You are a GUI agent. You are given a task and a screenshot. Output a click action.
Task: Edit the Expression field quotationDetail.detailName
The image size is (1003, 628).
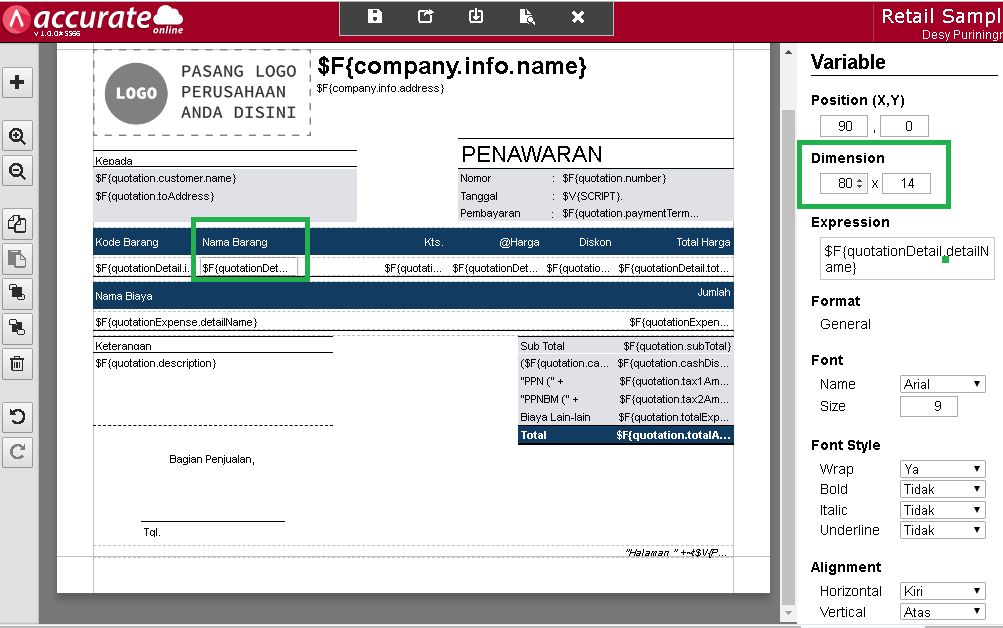point(905,258)
